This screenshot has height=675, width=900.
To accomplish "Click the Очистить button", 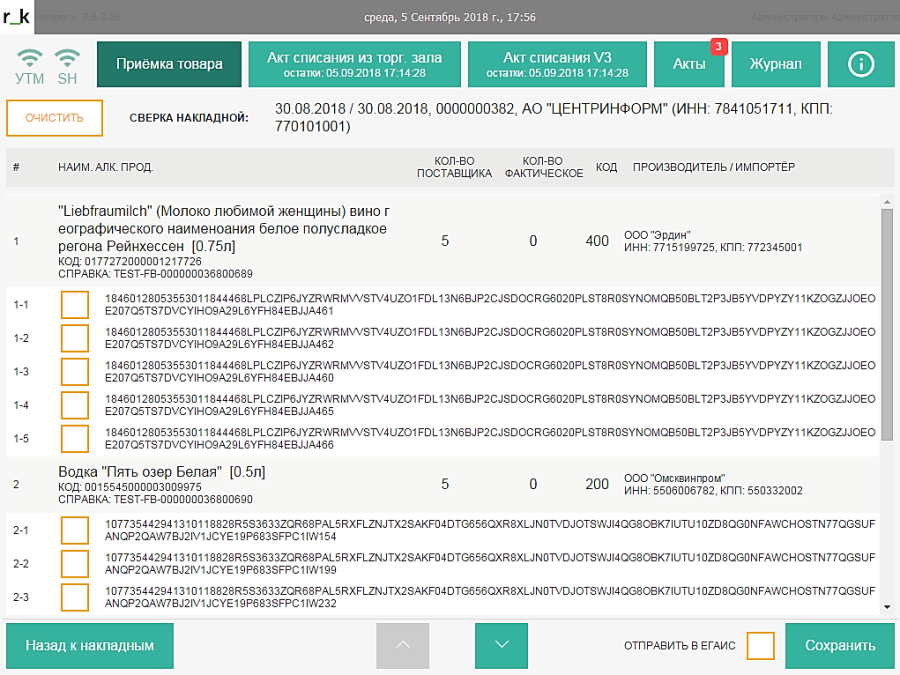I will (x=54, y=118).
